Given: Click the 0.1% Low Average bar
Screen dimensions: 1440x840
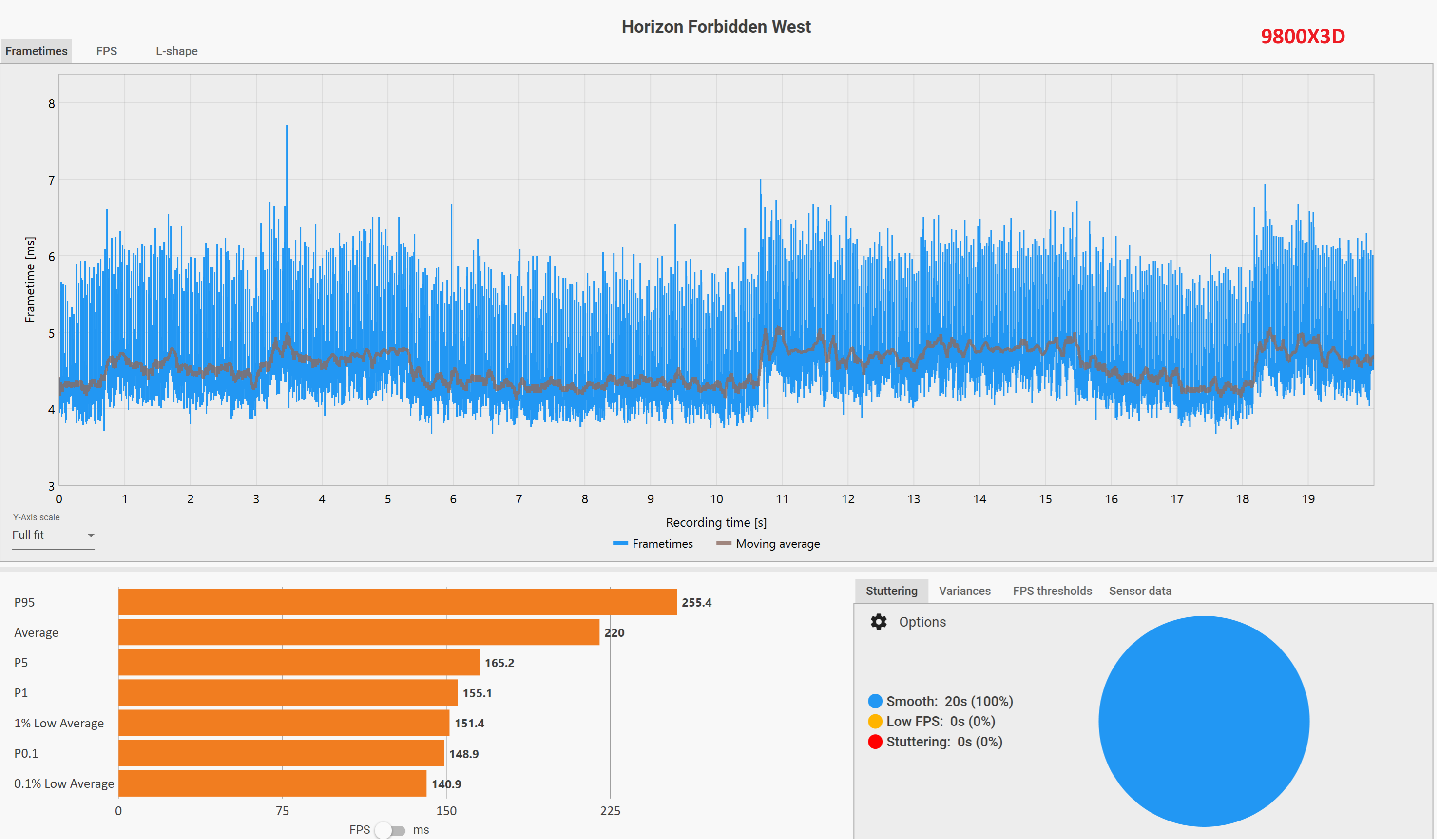Looking at the screenshot, I should [x=272, y=783].
